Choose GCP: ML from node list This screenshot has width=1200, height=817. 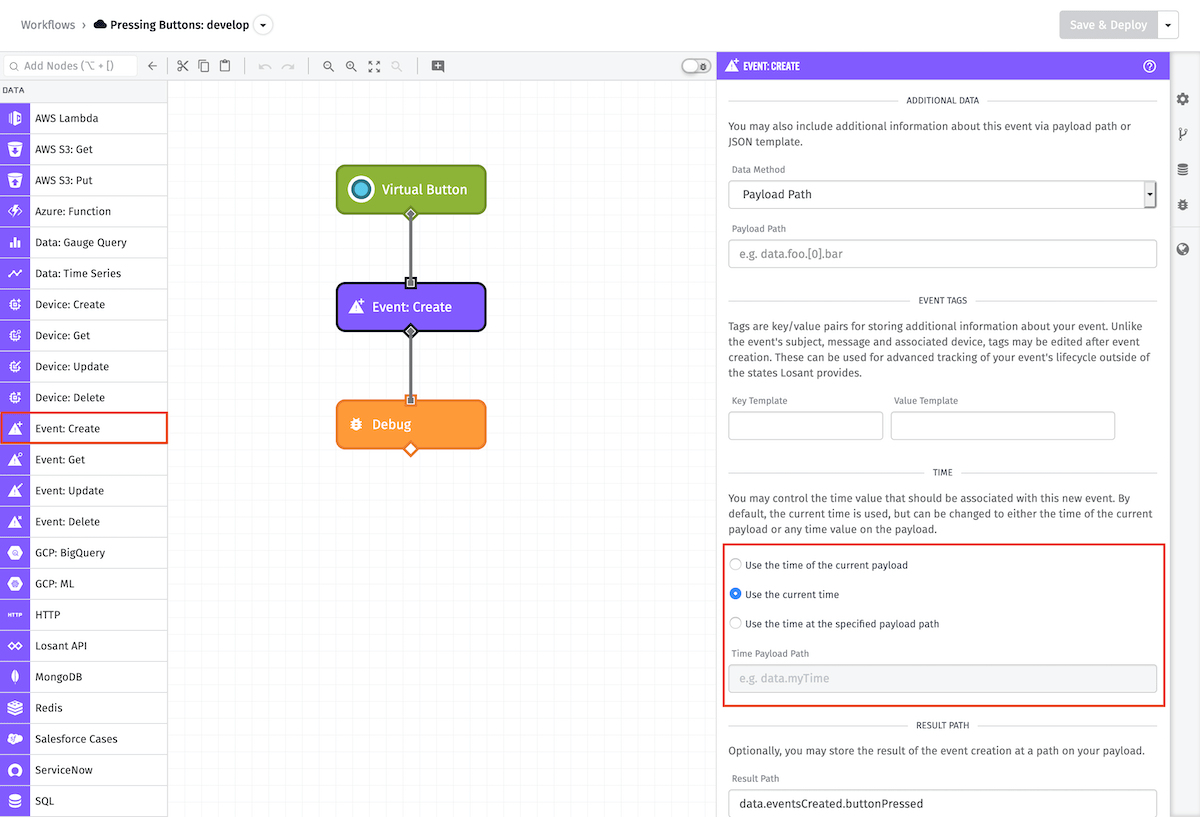84,583
